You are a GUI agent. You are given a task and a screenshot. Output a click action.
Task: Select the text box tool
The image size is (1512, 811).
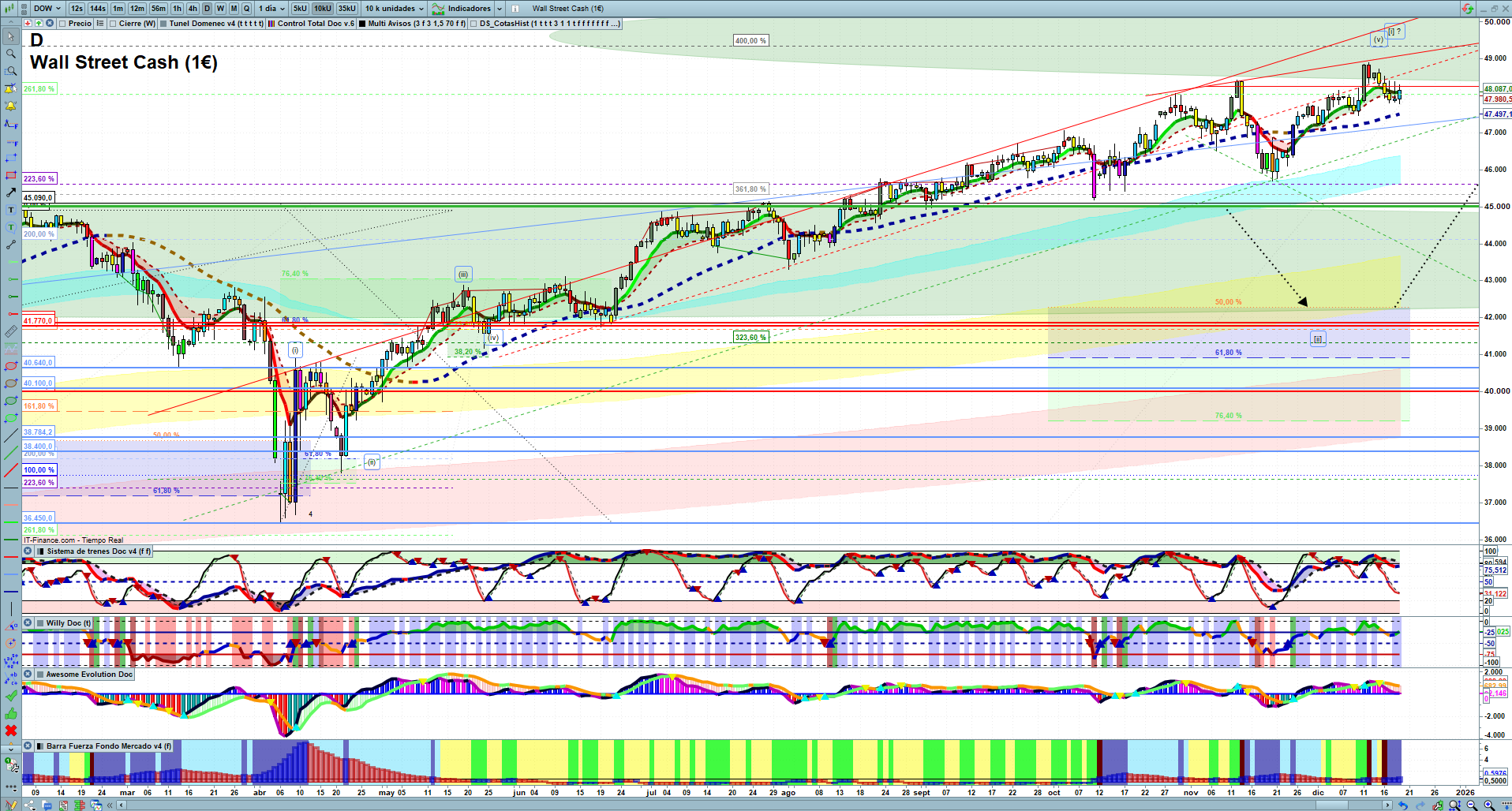pyautogui.click(x=11, y=210)
